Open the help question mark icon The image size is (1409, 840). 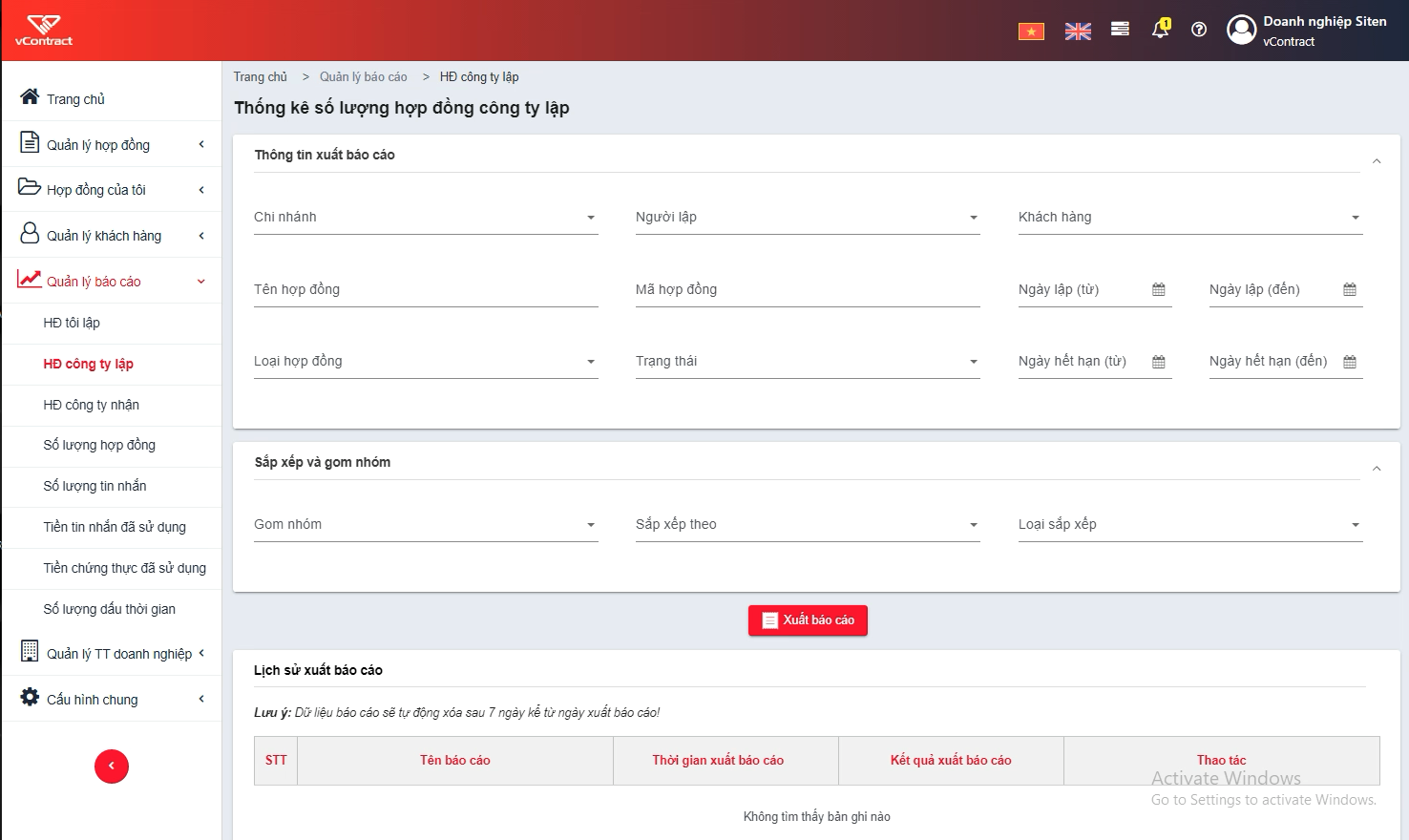(1199, 30)
